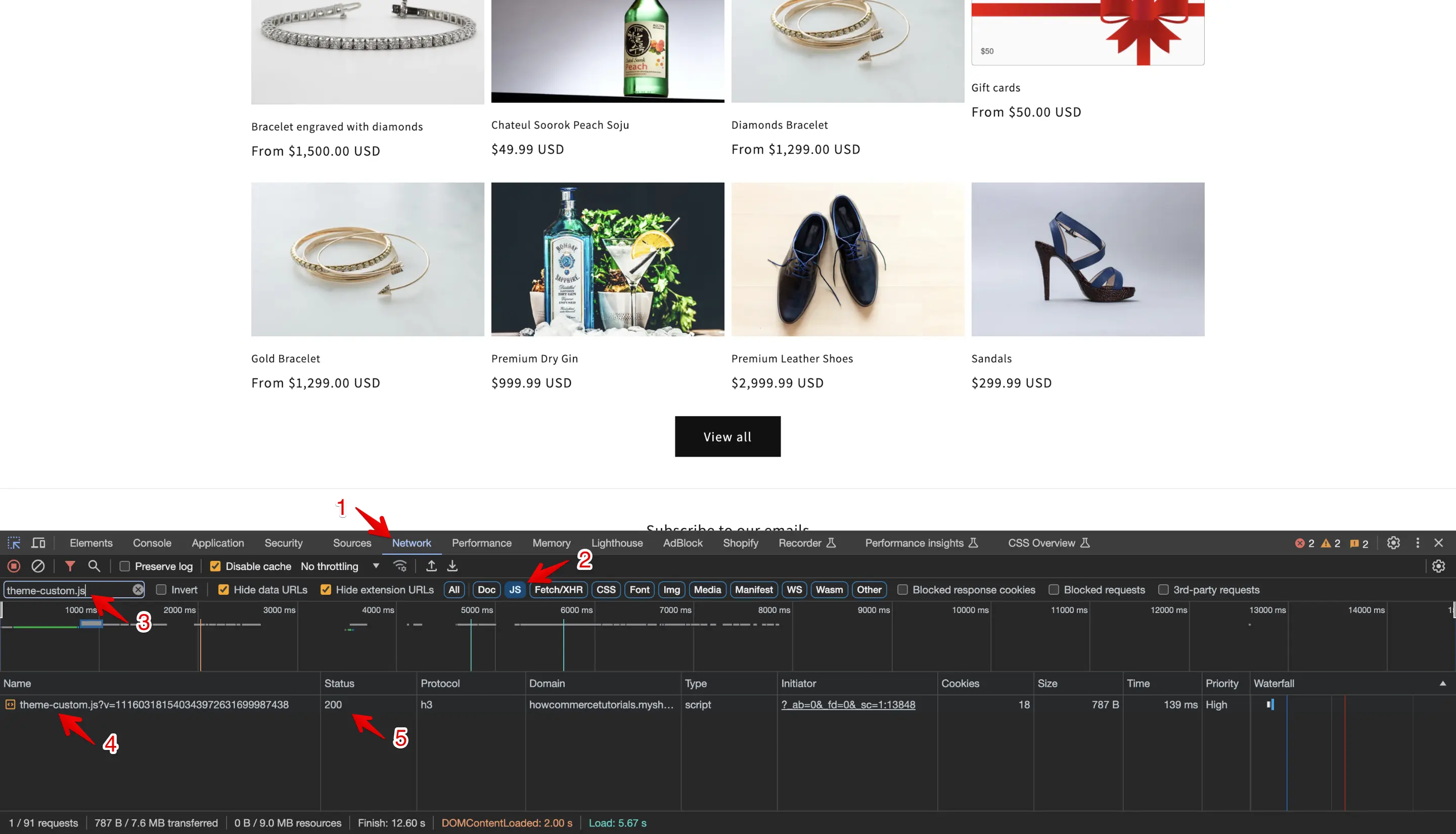Open the CSS Overview tab
Image resolution: width=1456 pixels, height=834 pixels.
tap(1048, 543)
